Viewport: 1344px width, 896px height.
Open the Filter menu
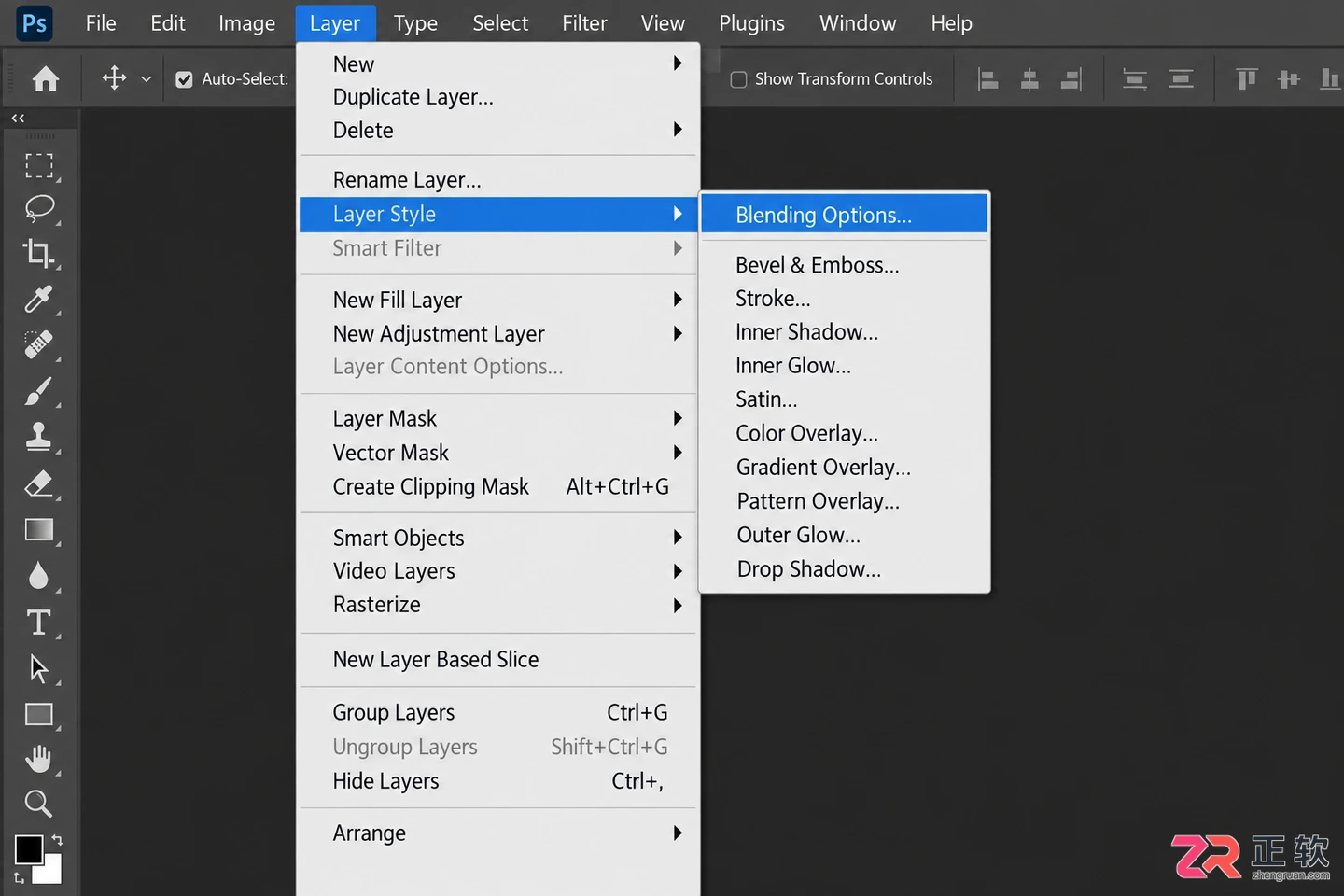pos(584,23)
